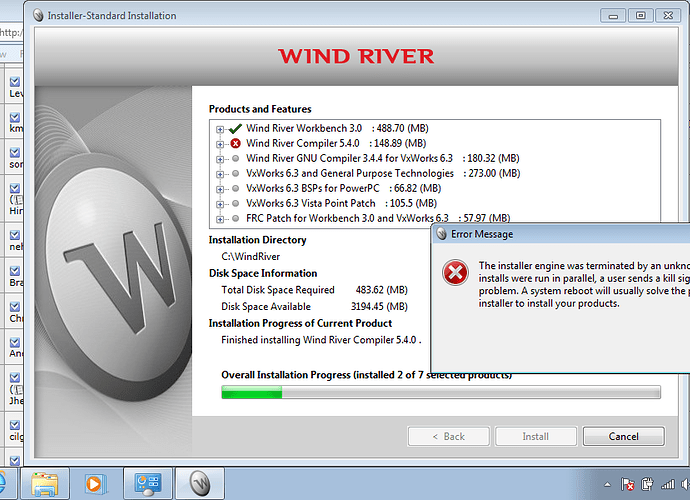
Task: Click network signal tray icon
Action: coord(668,485)
